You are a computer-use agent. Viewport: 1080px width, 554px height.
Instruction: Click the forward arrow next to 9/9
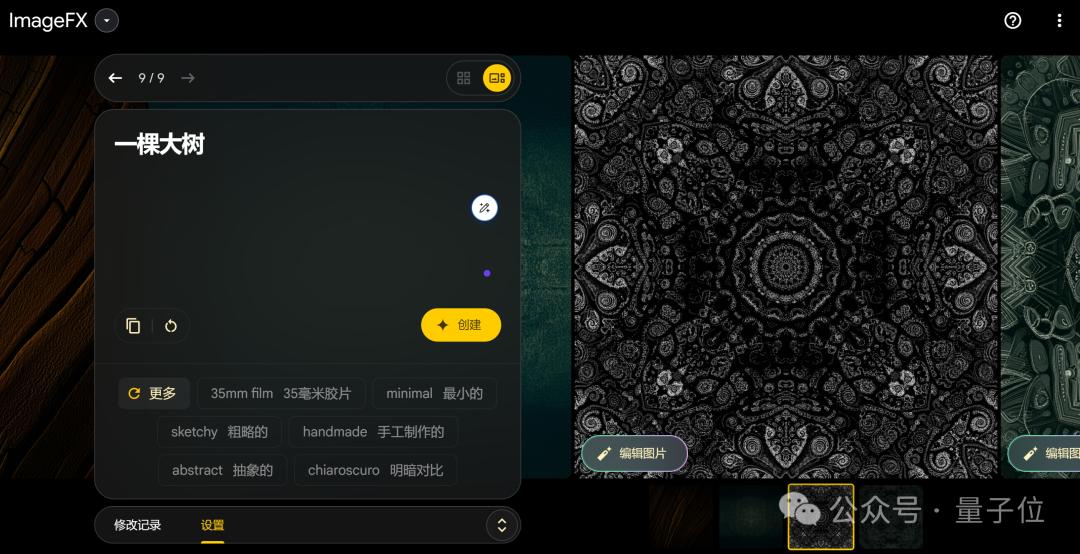tap(188, 78)
